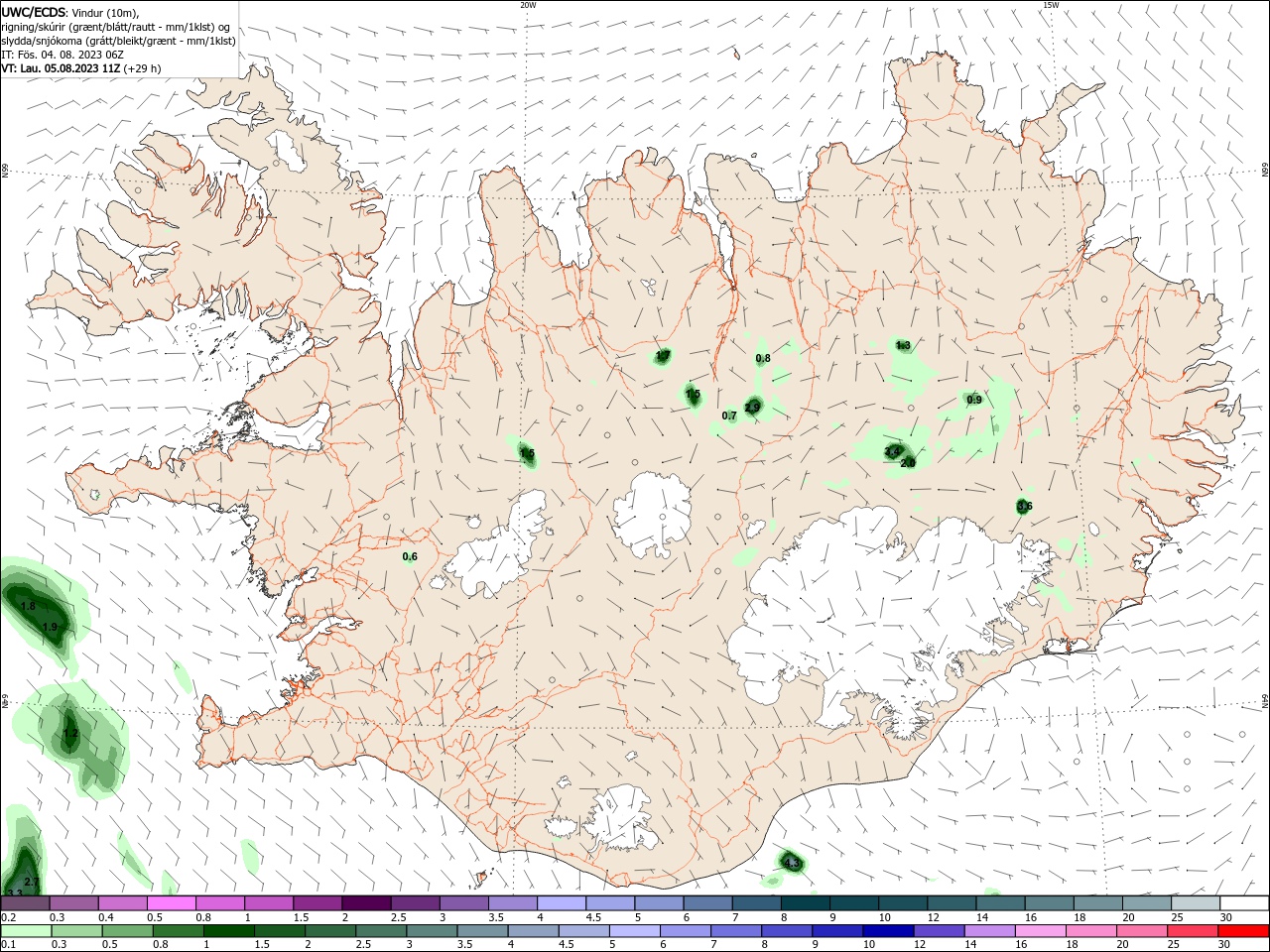Screen dimensions: 1270x952
Task: Pick the pale green 0.1–0.3 swatch in bottom row
Action: pyautogui.click(x=27, y=931)
